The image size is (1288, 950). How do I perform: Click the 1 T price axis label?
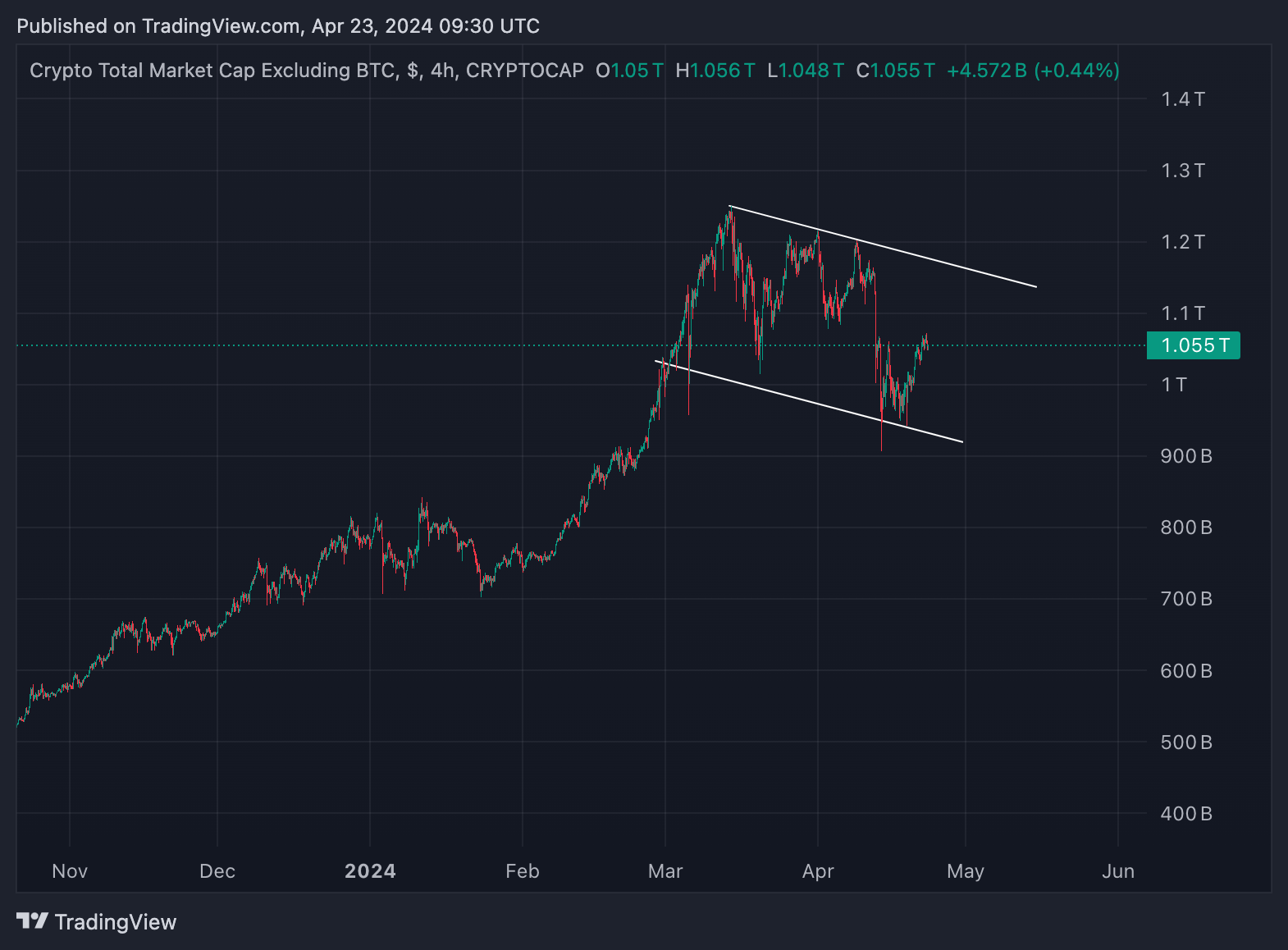pyautogui.click(x=1174, y=385)
